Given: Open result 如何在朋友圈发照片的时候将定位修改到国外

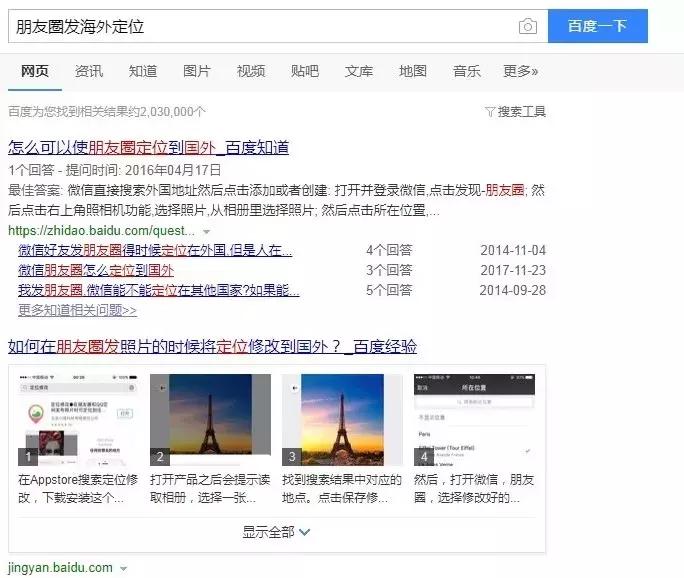Looking at the screenshot, I should click(212, 346).
